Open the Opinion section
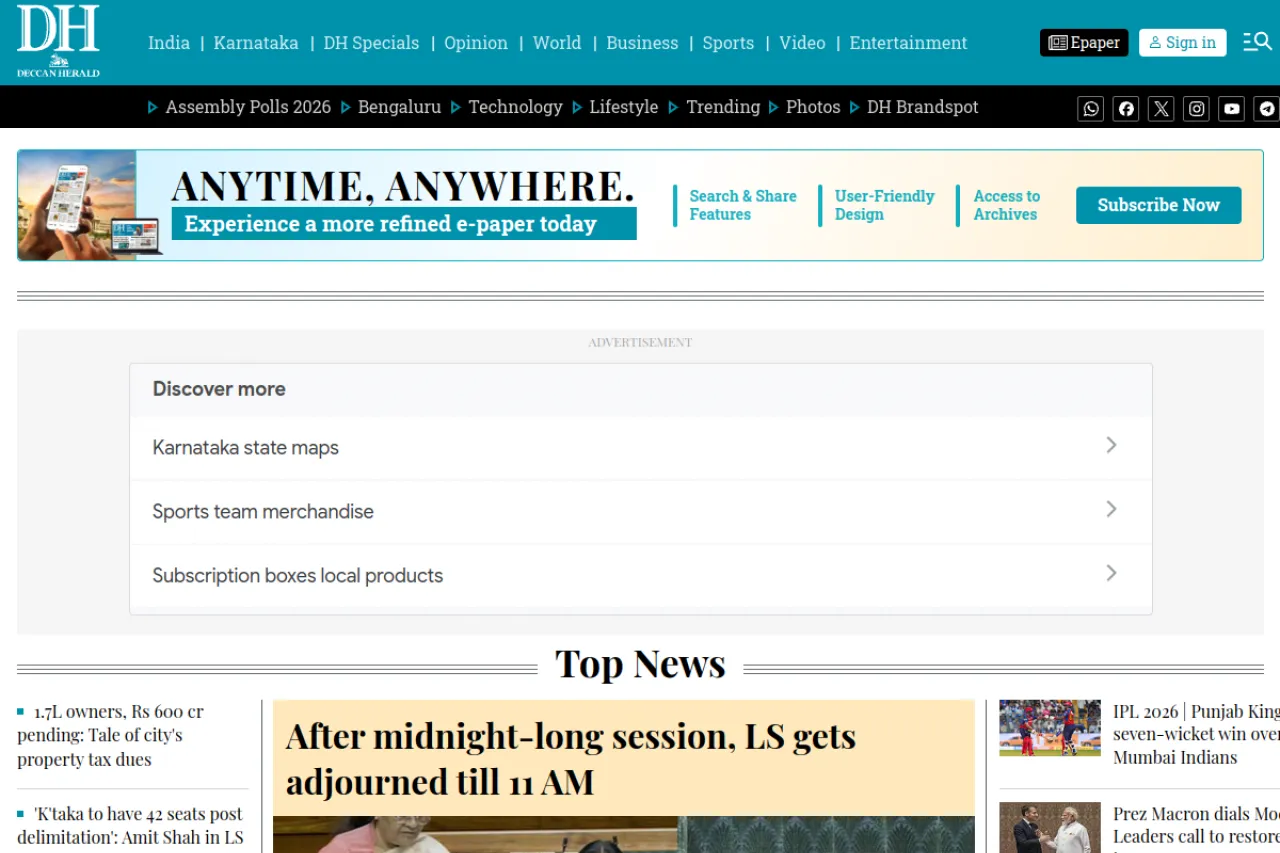This screenshot has width=1280, height=853. tap(476, 43)
